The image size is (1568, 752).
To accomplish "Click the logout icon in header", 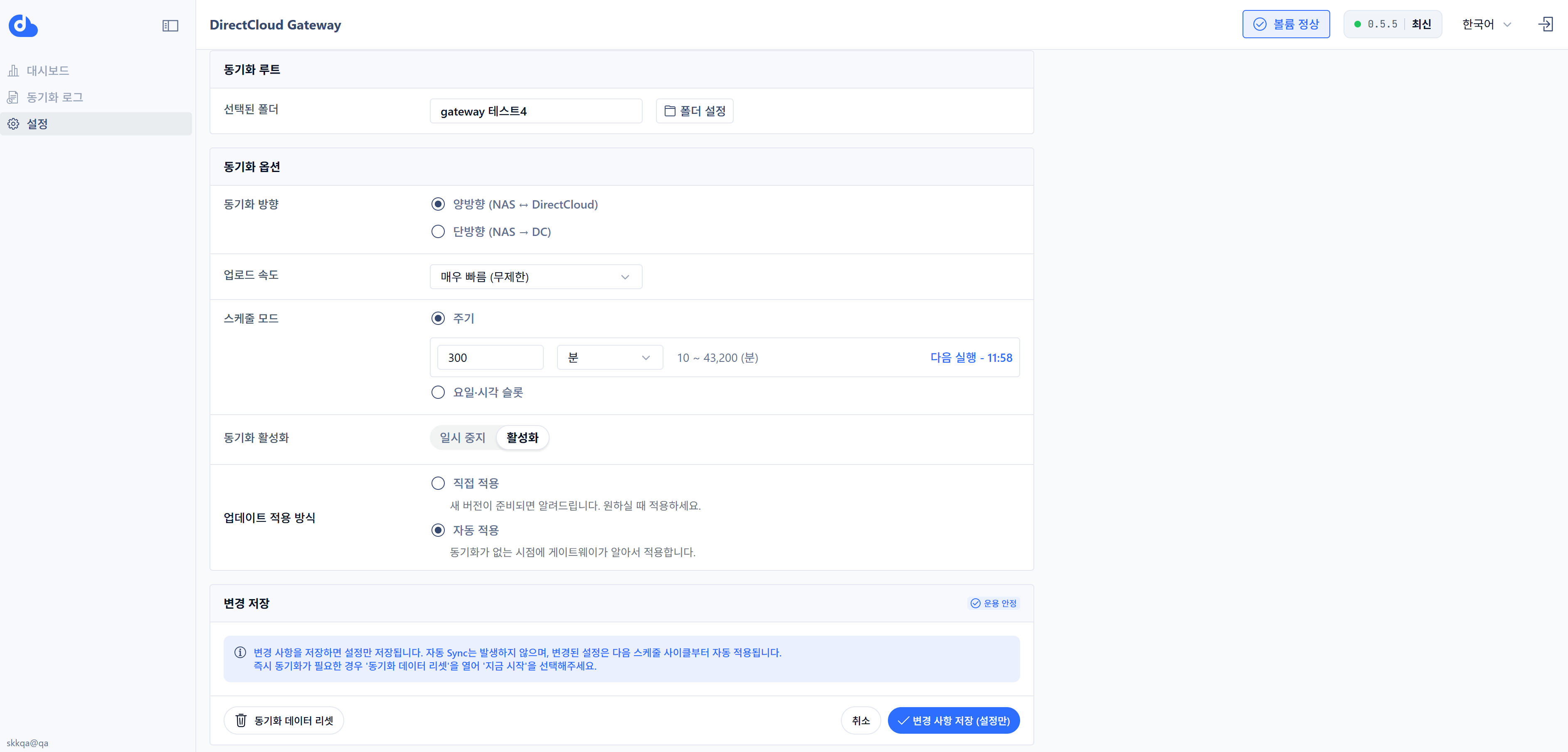I will (1546, 25).
